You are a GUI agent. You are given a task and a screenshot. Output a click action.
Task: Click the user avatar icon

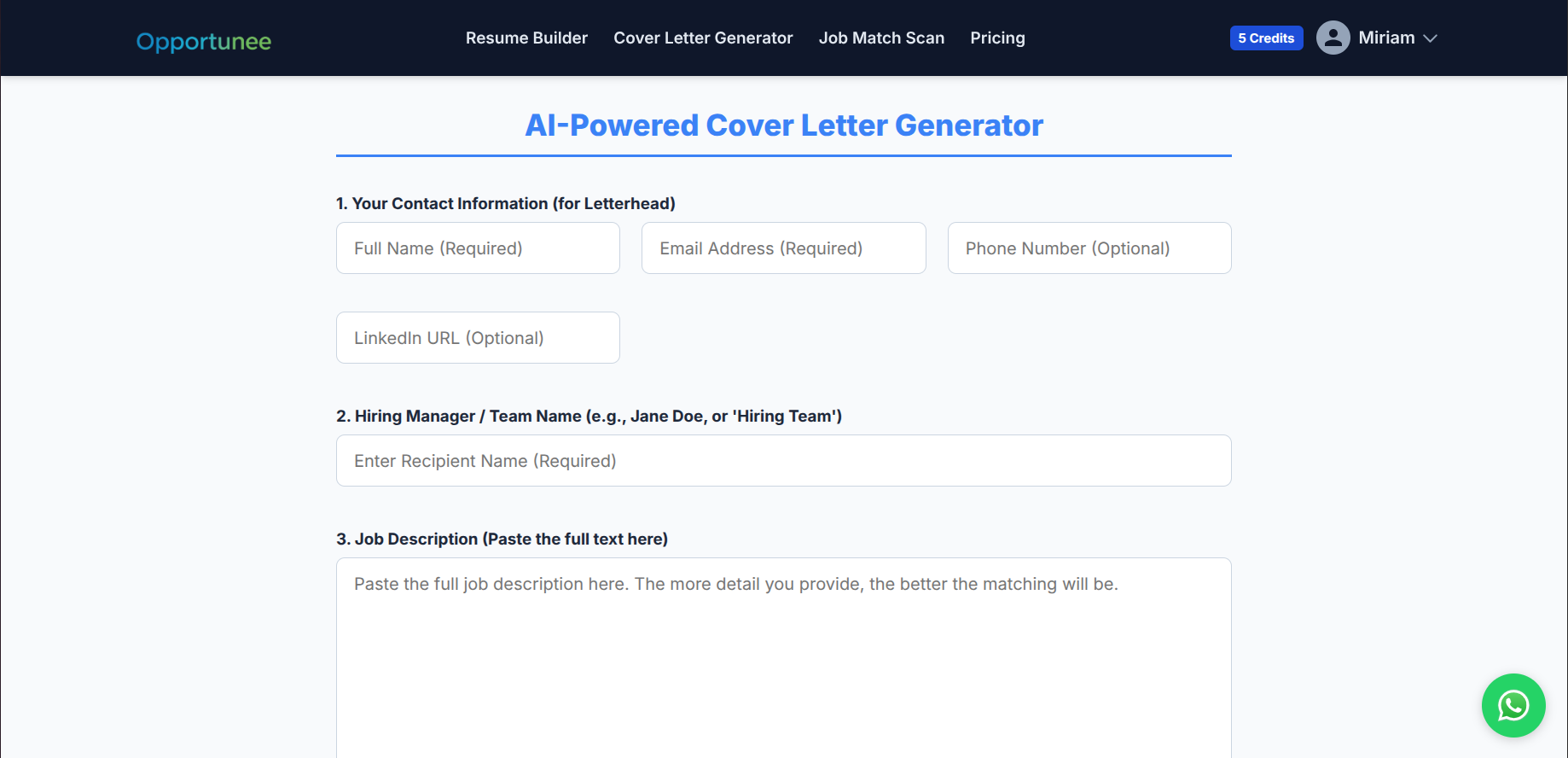click(1333, 38)
